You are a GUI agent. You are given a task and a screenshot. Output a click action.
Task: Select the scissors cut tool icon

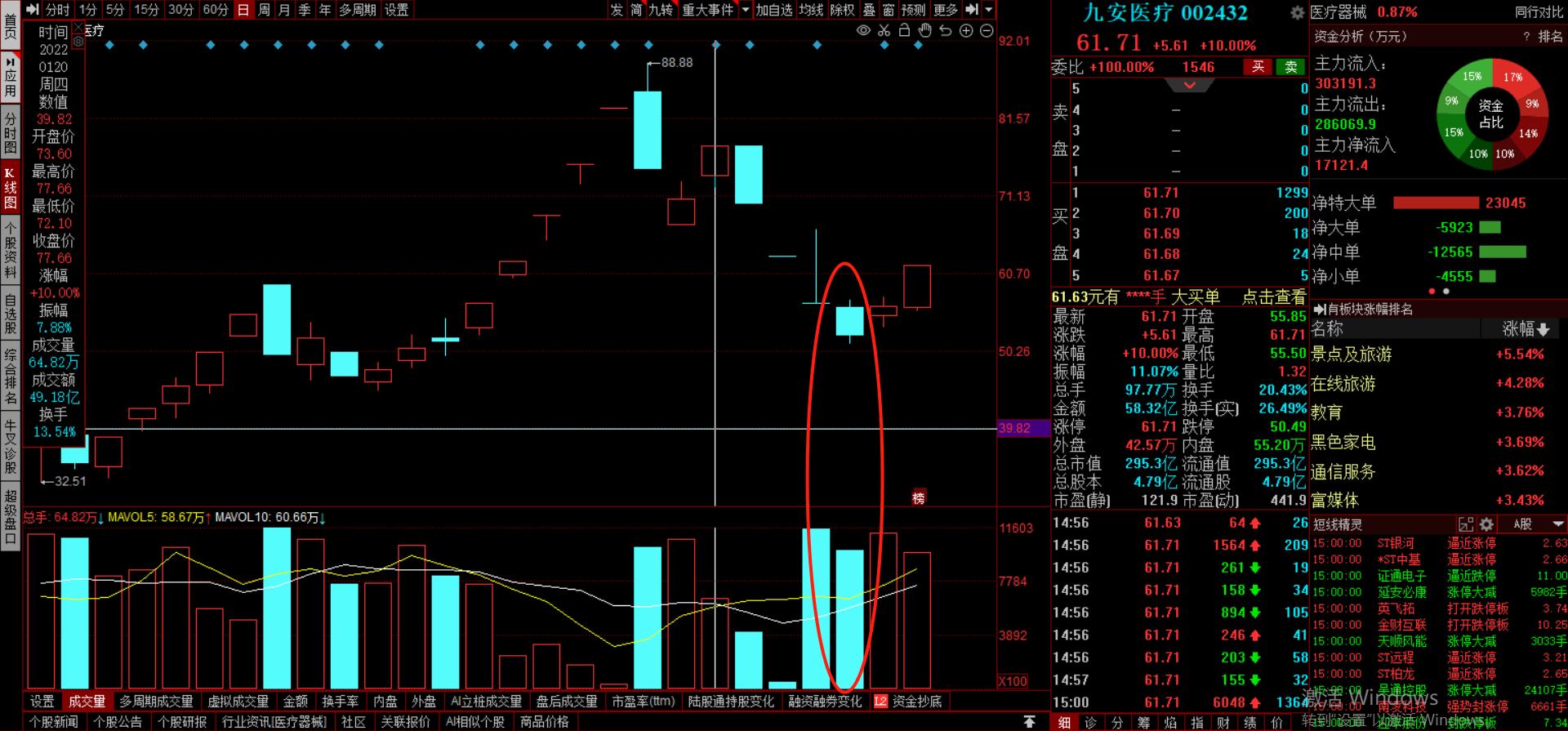[x=884, y=31]
